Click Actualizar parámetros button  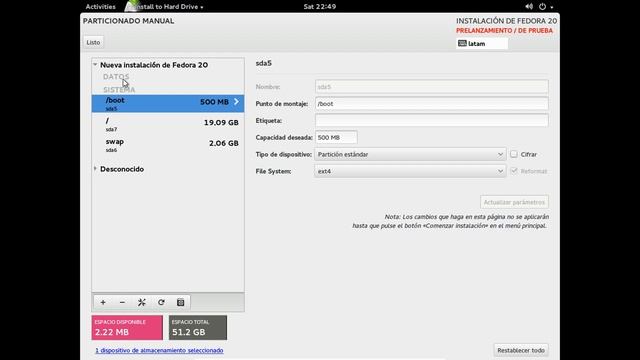[514, 202]
